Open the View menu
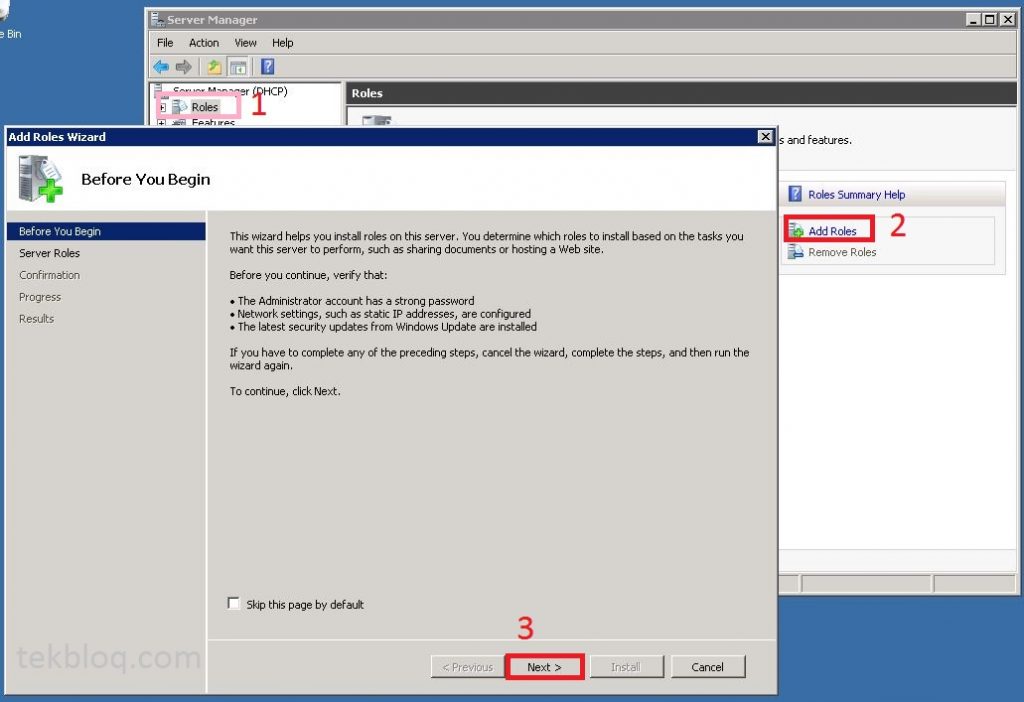1024x702 pixels. click(246, 42)
